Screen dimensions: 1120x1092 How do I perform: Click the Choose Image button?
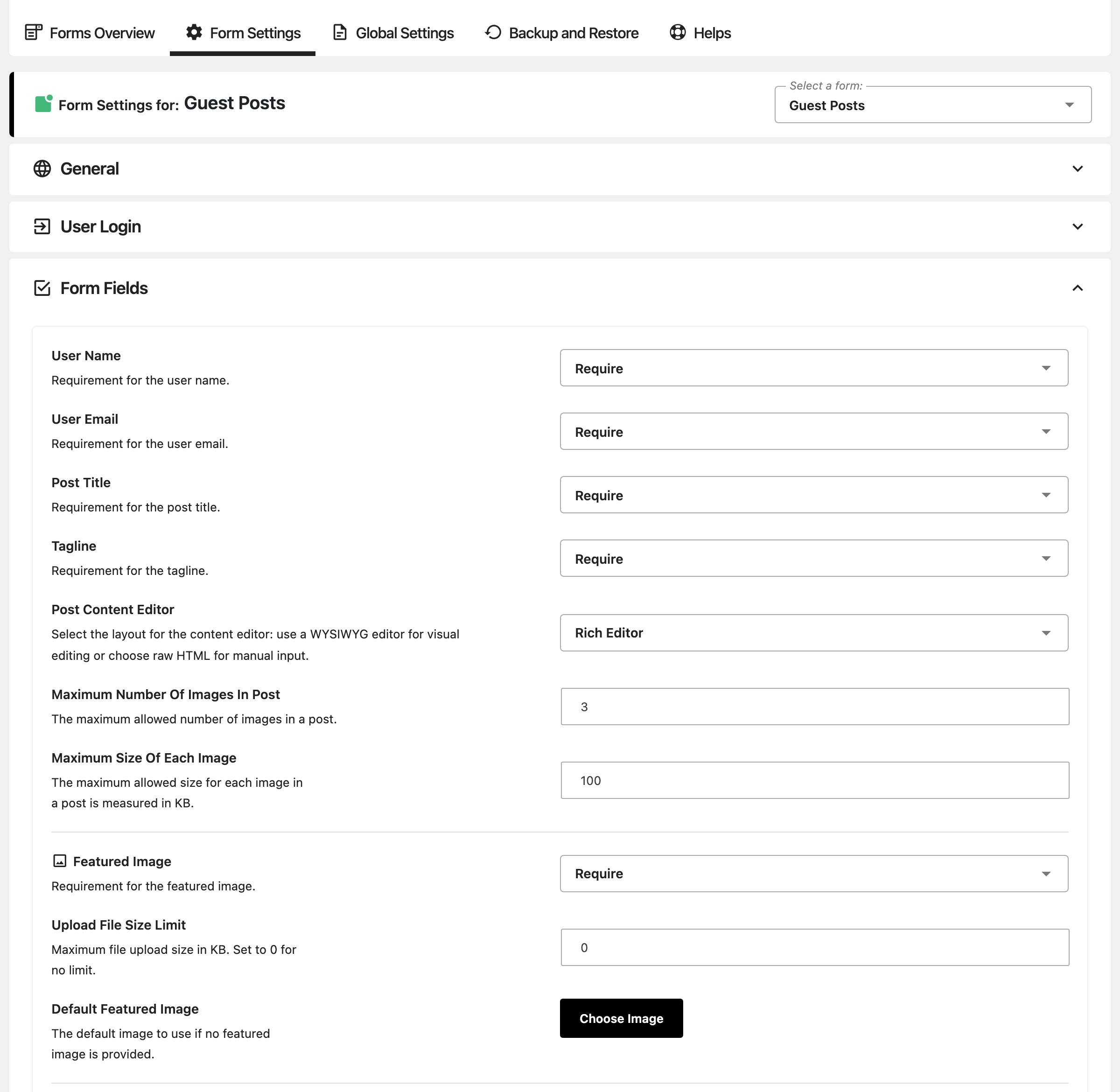point(621,1018)
